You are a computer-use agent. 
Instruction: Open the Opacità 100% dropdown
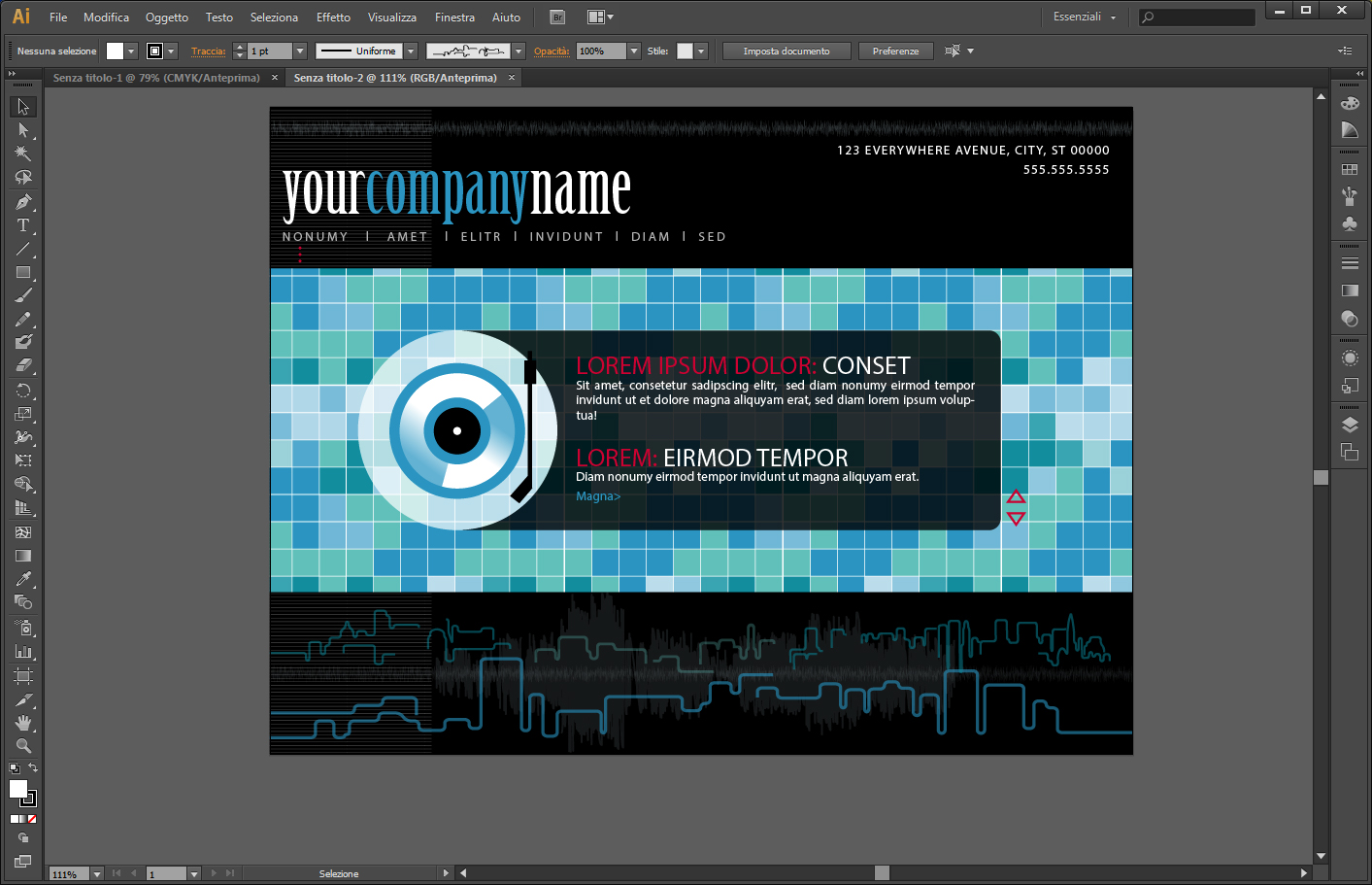click(634, 51)
